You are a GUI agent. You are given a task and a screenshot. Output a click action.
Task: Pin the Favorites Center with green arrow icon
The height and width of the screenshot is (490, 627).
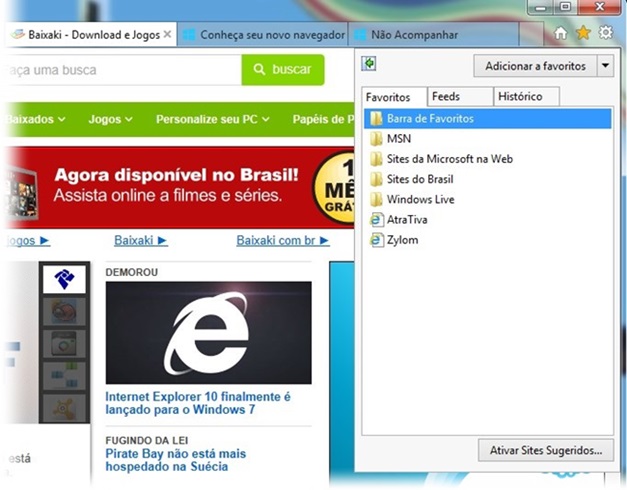point(369,63)
